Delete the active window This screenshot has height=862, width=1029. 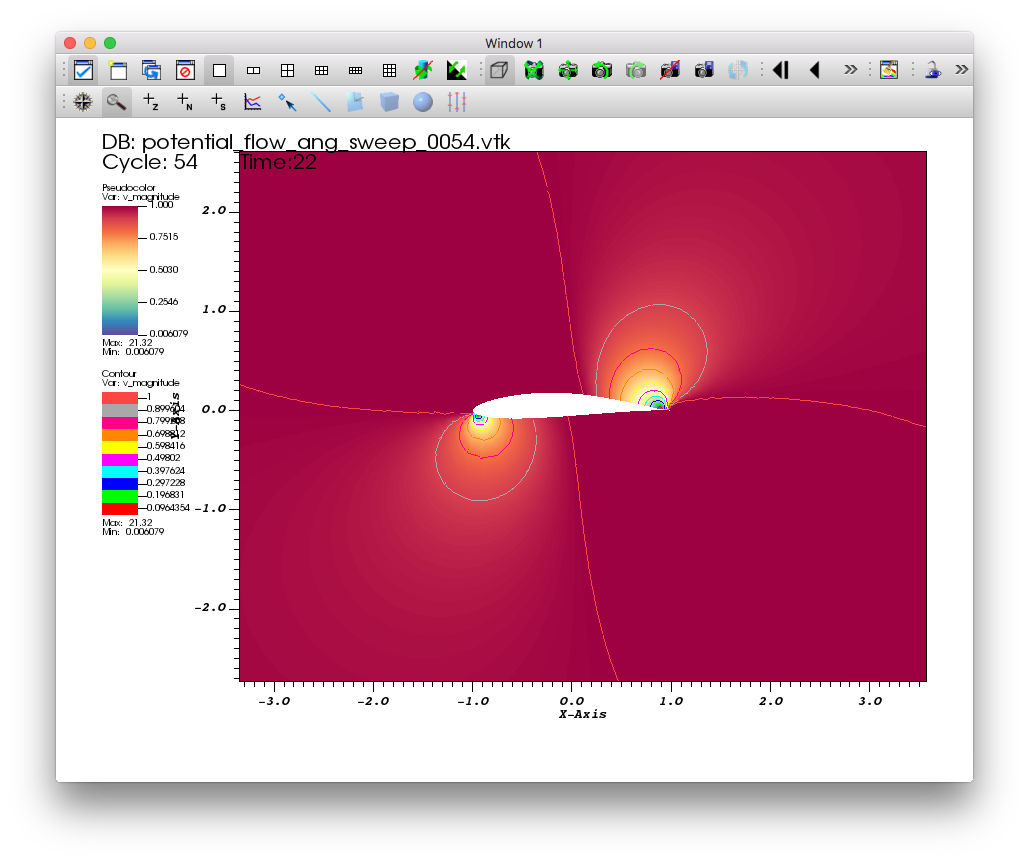(x=186, y=70)
